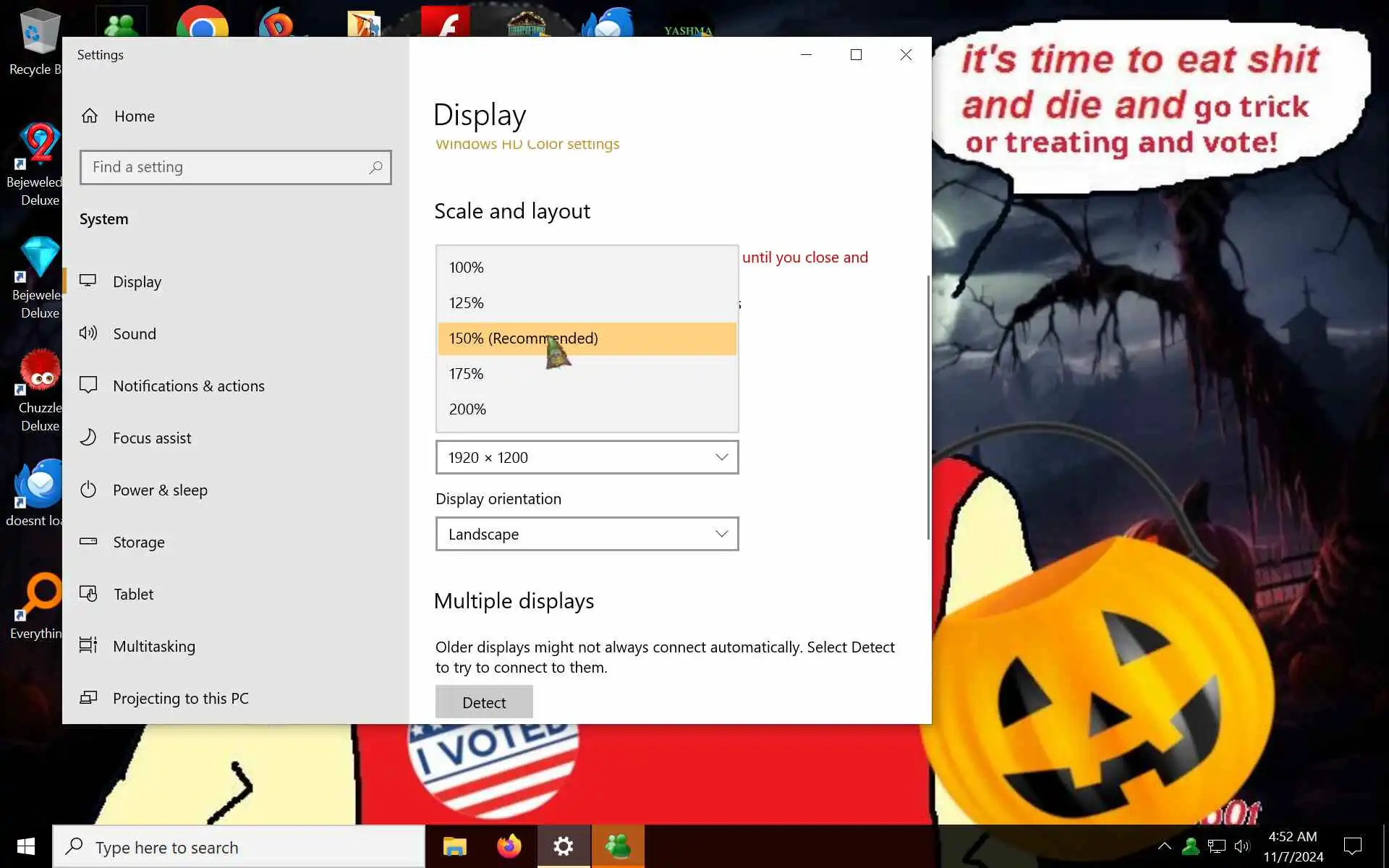Click the Find a setting search field
This screenshot has height=868, width=1389.
[224, 168]
